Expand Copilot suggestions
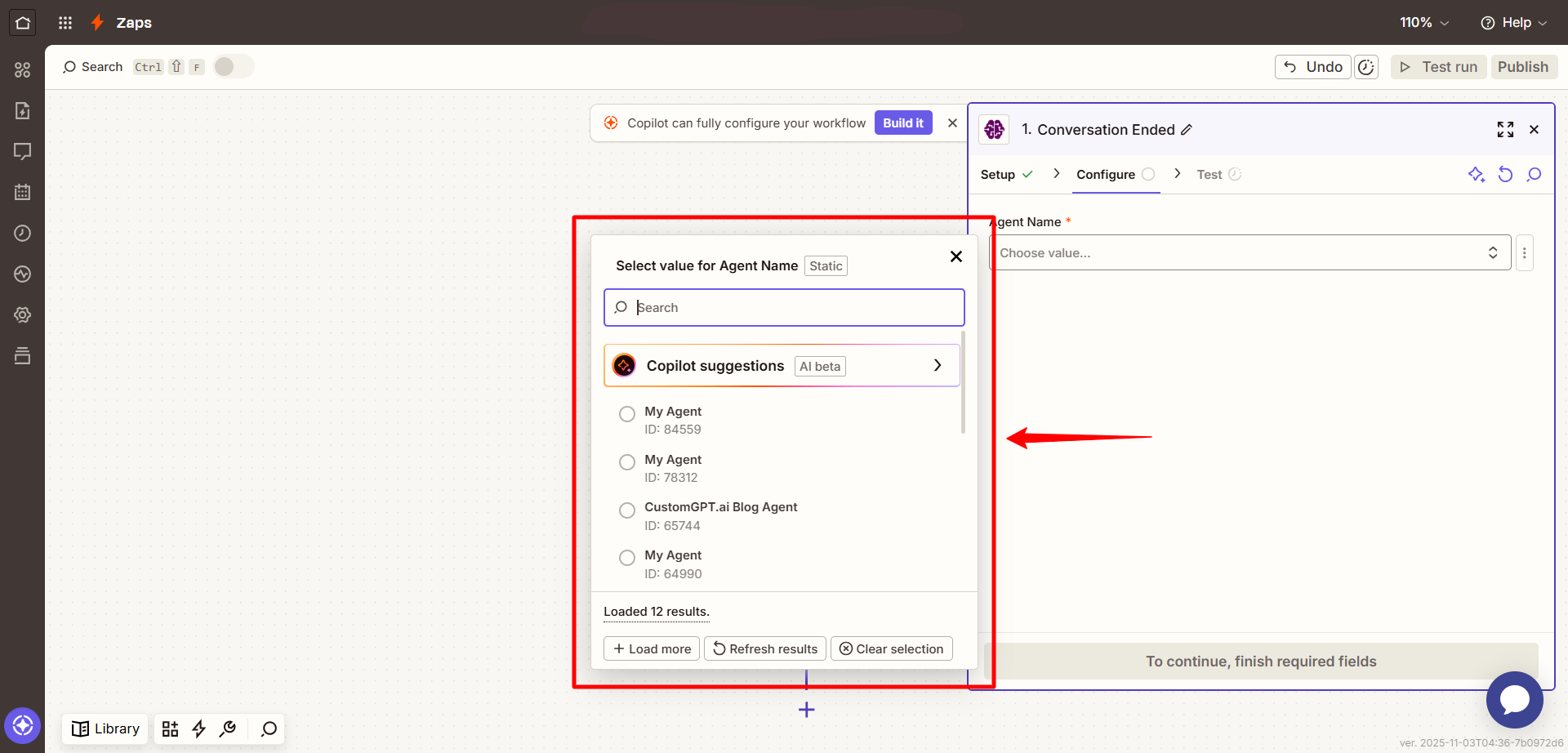This screenshot has height=753, width=1568. coord(782,366)
